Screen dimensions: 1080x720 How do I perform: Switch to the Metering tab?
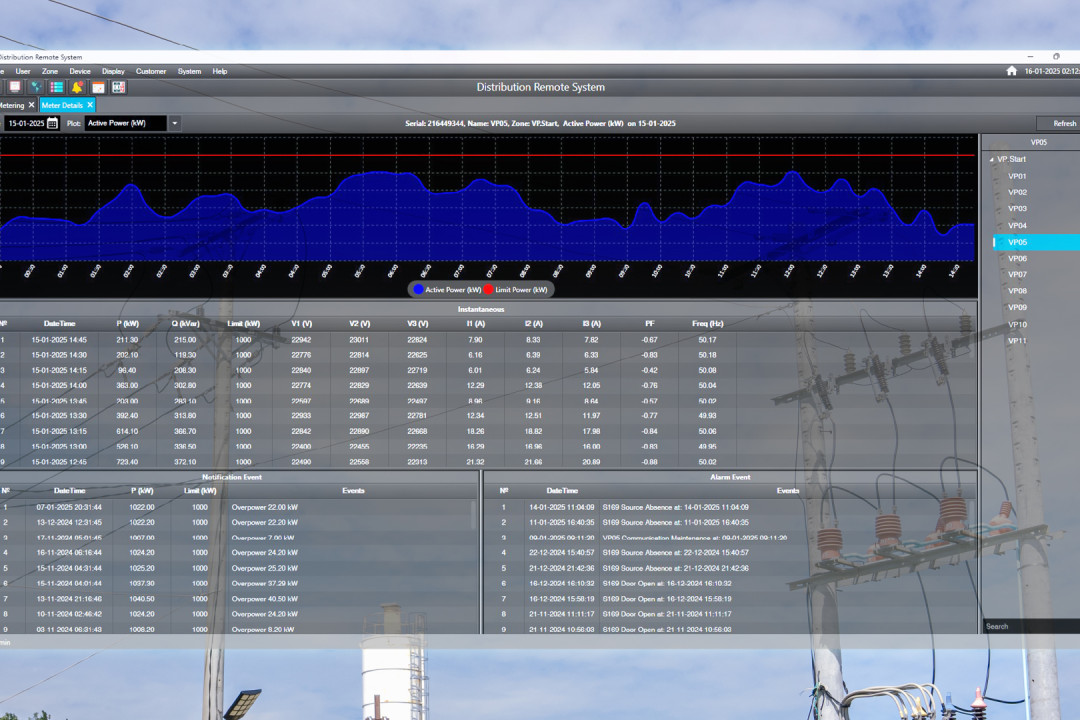[x=12, y=104]
